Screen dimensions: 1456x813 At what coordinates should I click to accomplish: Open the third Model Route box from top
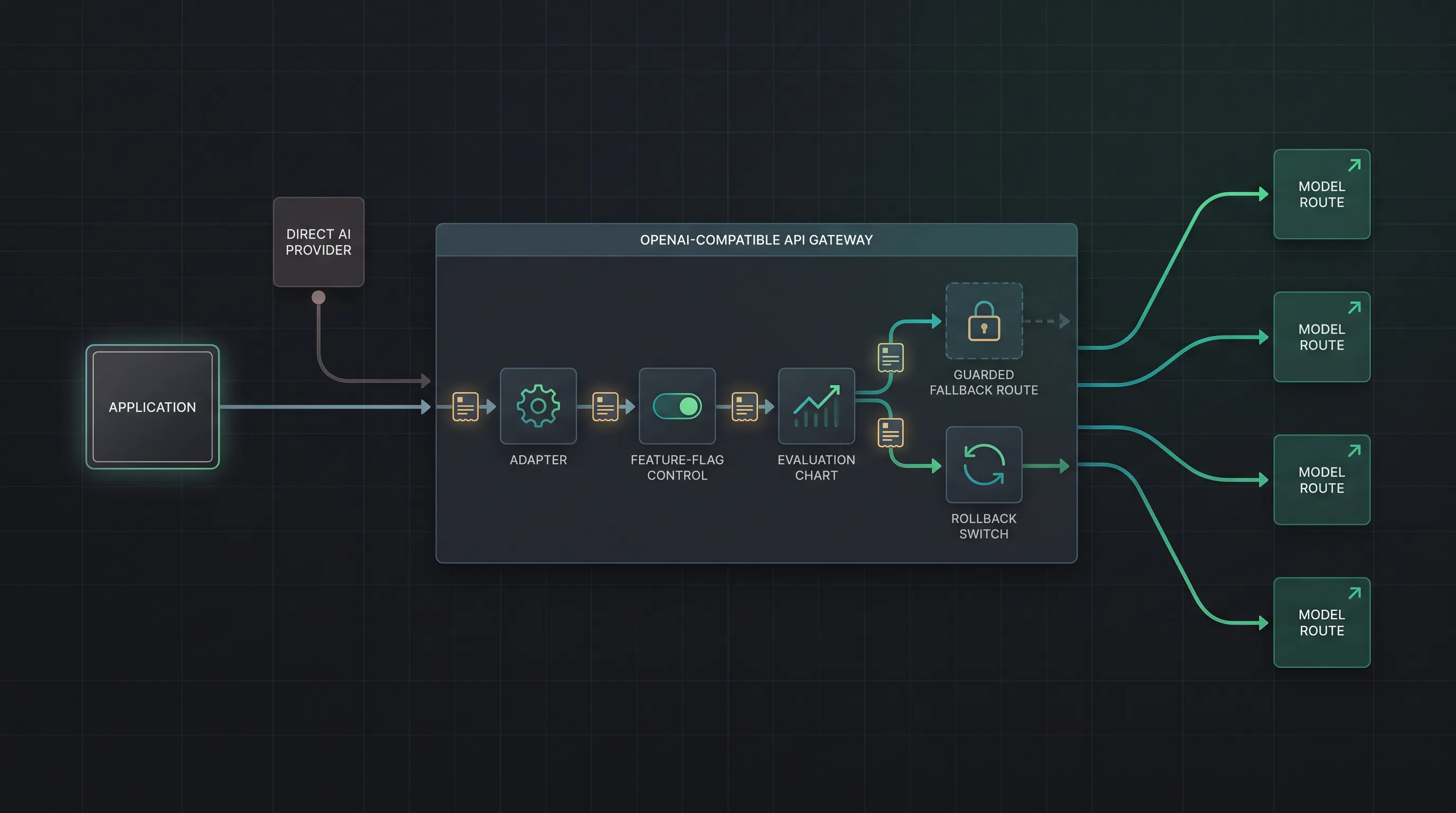(x=1322, y=480)
